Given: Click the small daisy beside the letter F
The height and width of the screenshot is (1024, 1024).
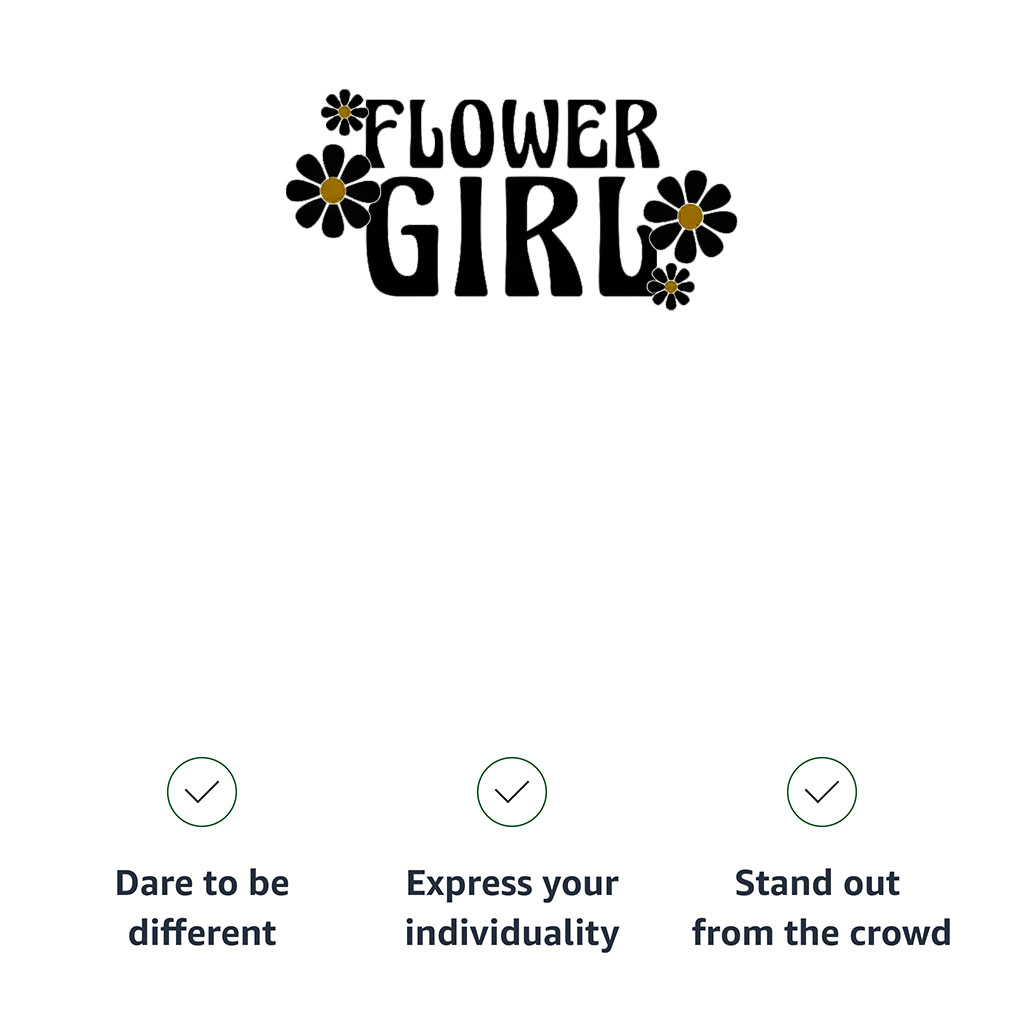Looking at the screenshot, I should point(344,112).
